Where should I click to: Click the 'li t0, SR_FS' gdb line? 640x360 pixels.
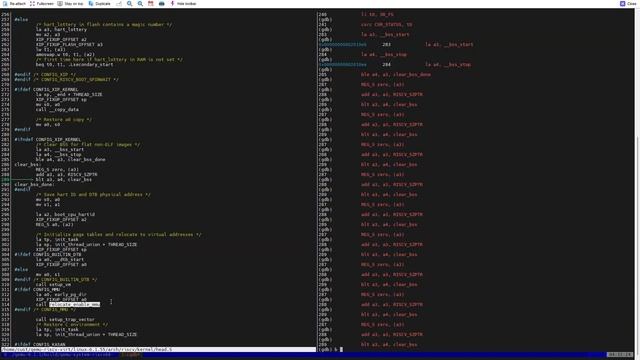pos(377,14)
